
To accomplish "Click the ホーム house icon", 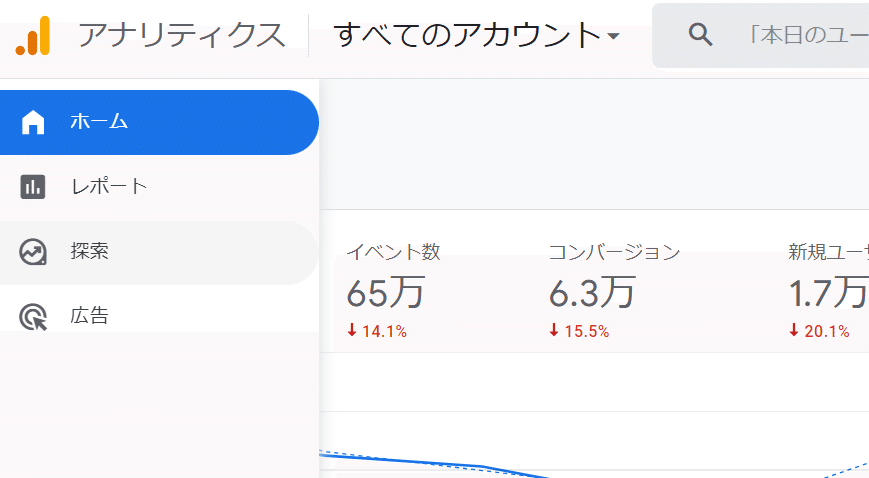I will (x=33, y=122).
